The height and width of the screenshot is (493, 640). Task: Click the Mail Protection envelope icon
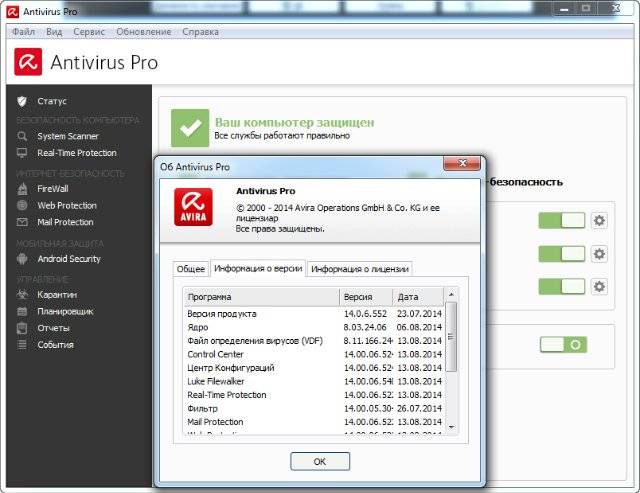click(22, 222)
